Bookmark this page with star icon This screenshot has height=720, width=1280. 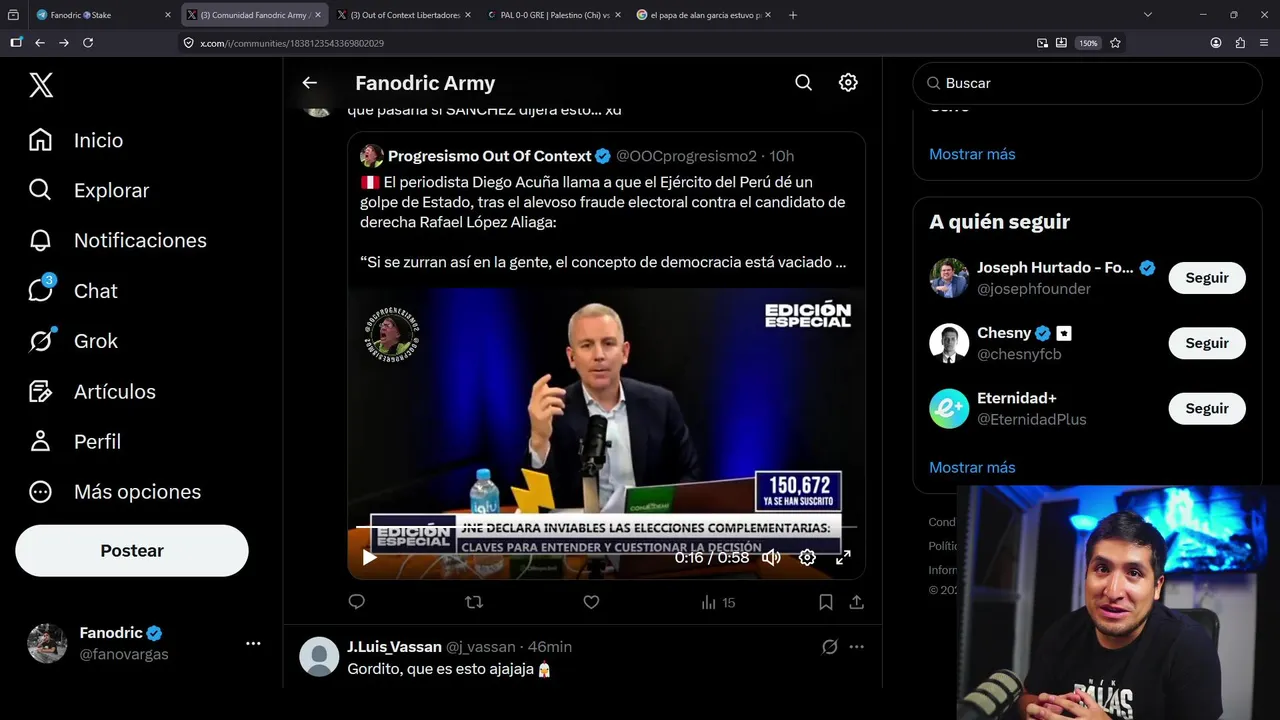click(x=1115, y=43)
